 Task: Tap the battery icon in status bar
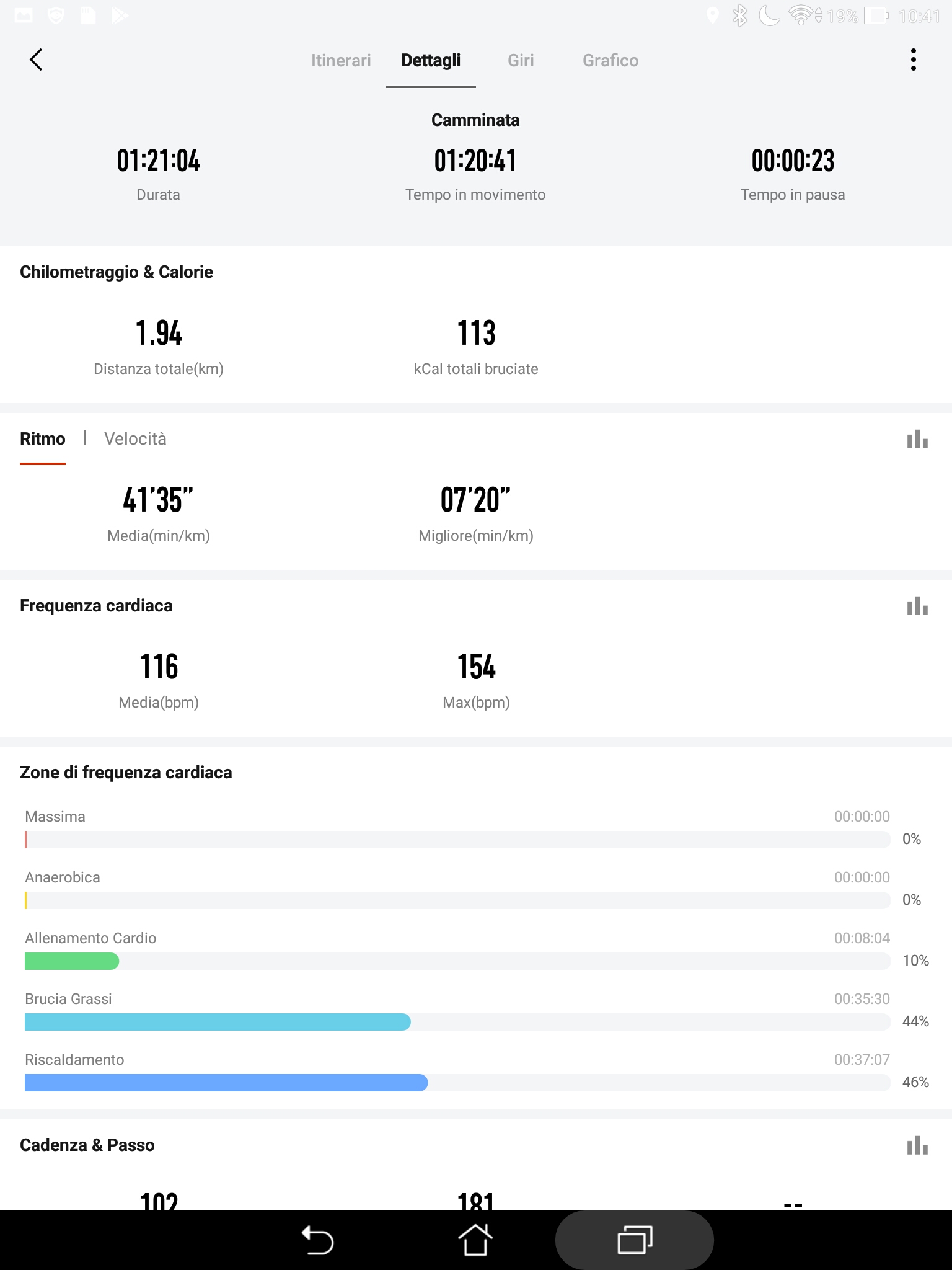(876, 16)
